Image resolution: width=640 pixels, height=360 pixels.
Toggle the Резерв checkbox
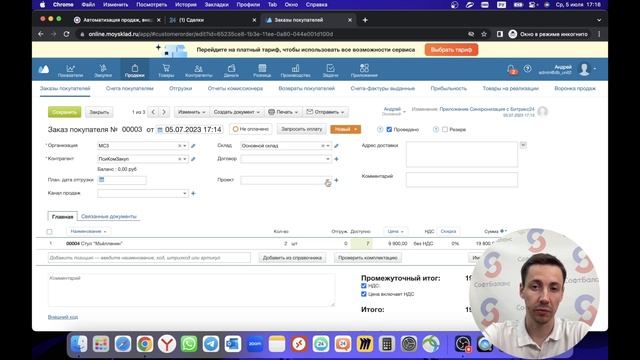click(445, 129)
